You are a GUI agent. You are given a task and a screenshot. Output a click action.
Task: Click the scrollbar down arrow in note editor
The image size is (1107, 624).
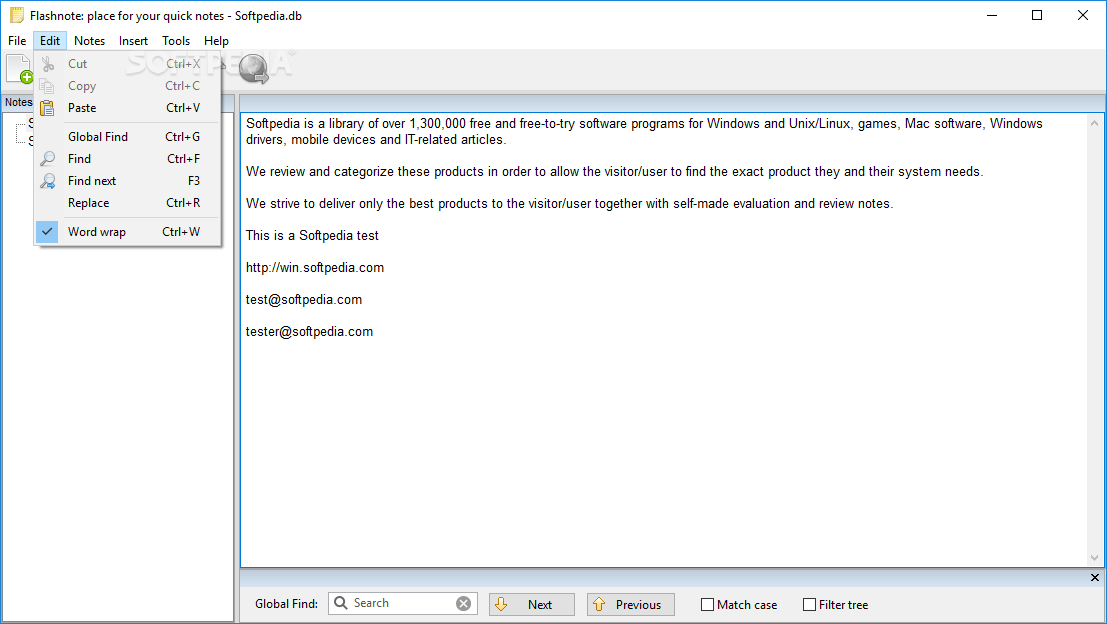[1094, 558]
